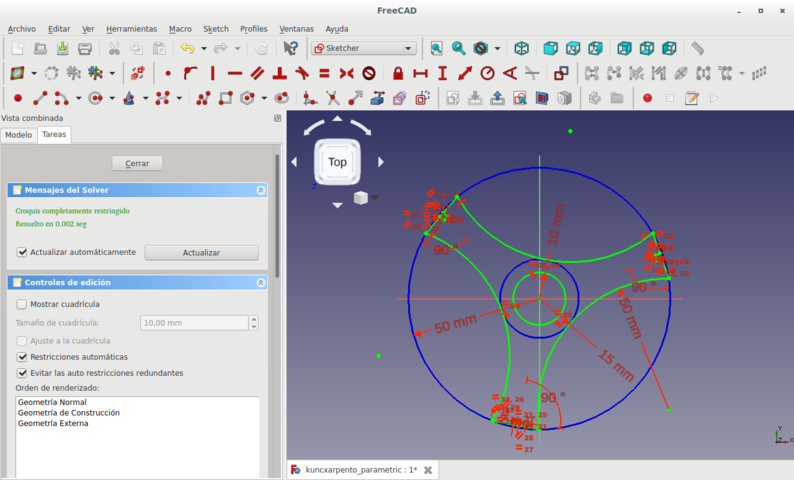Select Geometría de Construcción in render order

68,412
